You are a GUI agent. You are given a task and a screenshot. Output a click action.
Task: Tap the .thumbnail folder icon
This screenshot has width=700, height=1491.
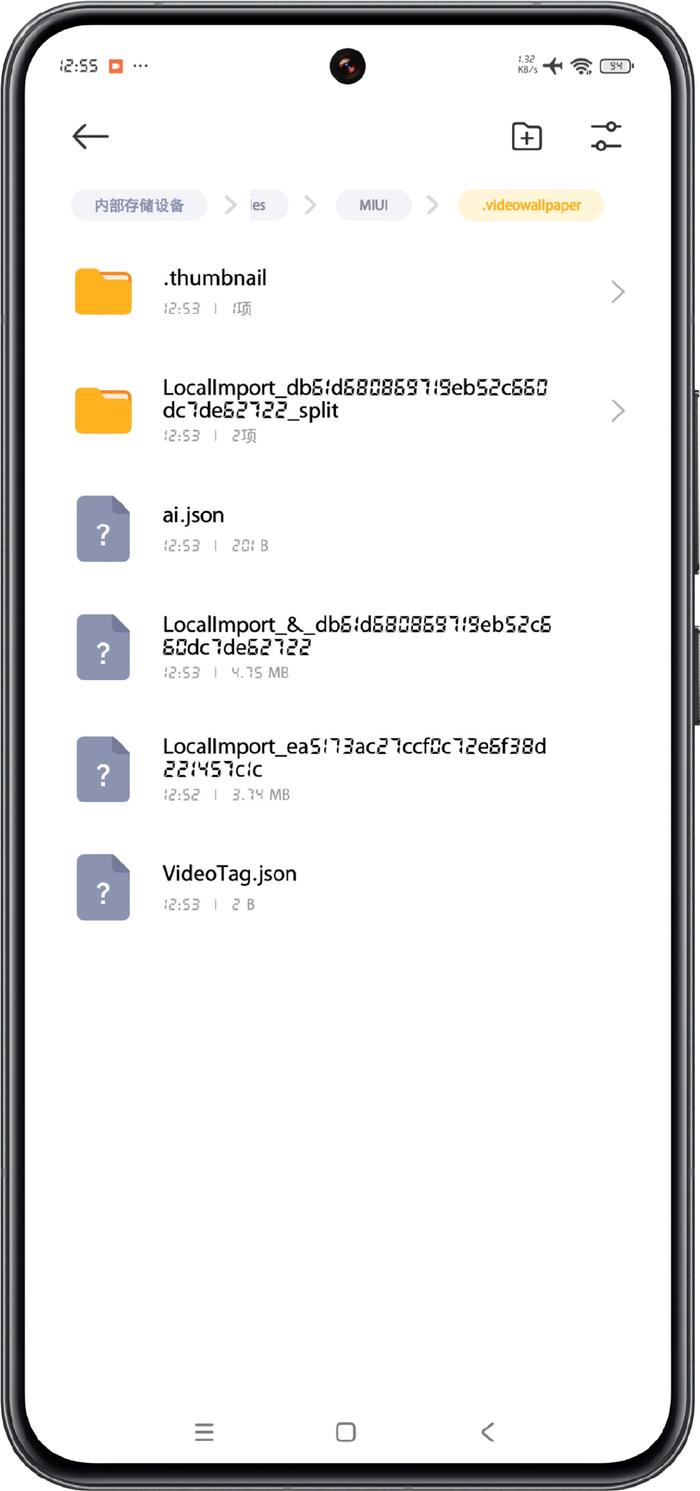103,291
